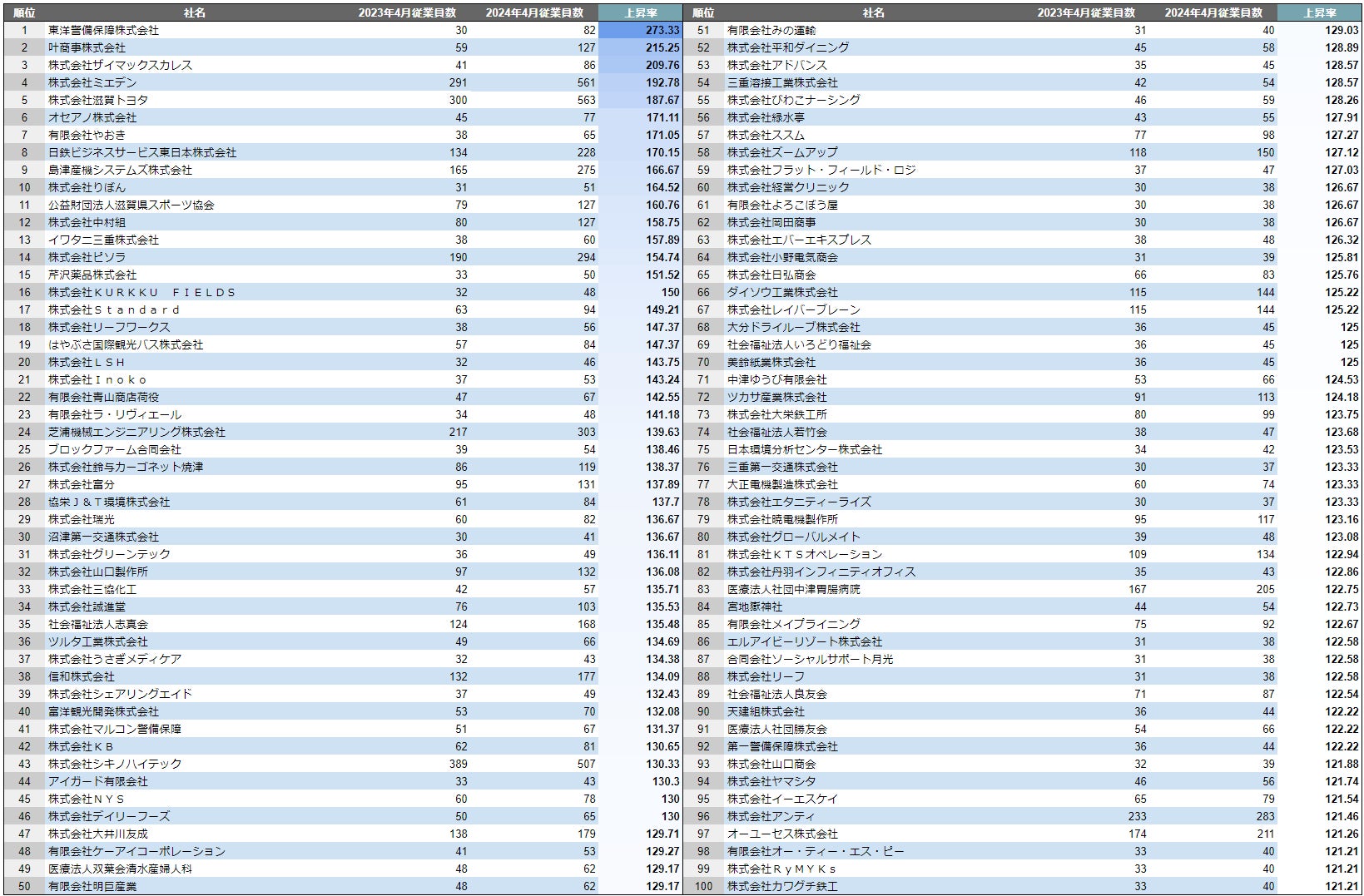Screen dimensions: 1364x896
Task: Select 株式会社うさぎメディケア
Action: click(115, 659)
